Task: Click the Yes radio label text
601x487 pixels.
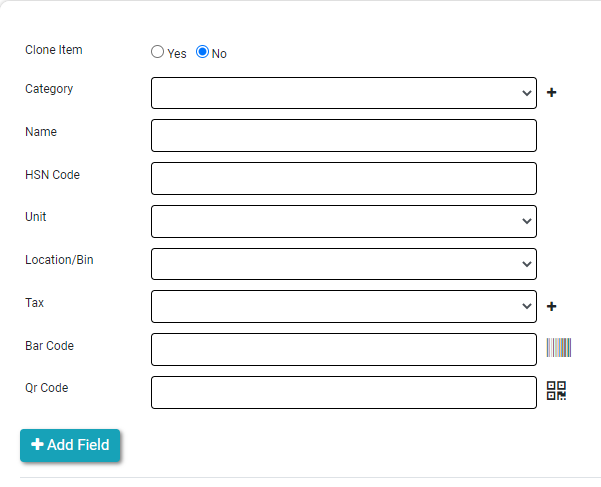Action: (x=177, y=54)
